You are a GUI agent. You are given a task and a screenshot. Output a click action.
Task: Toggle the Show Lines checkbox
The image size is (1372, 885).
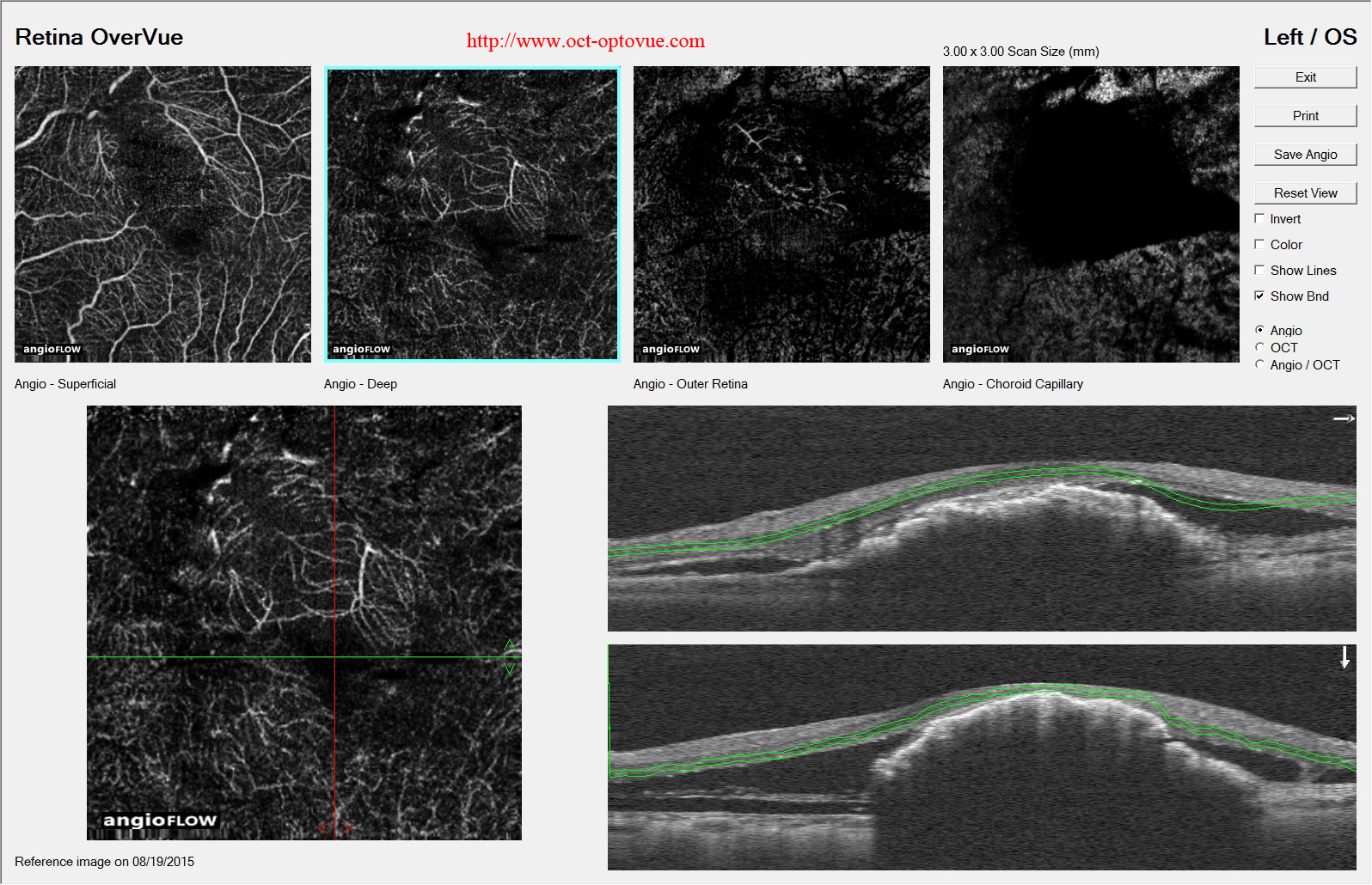pos(1259,271)
